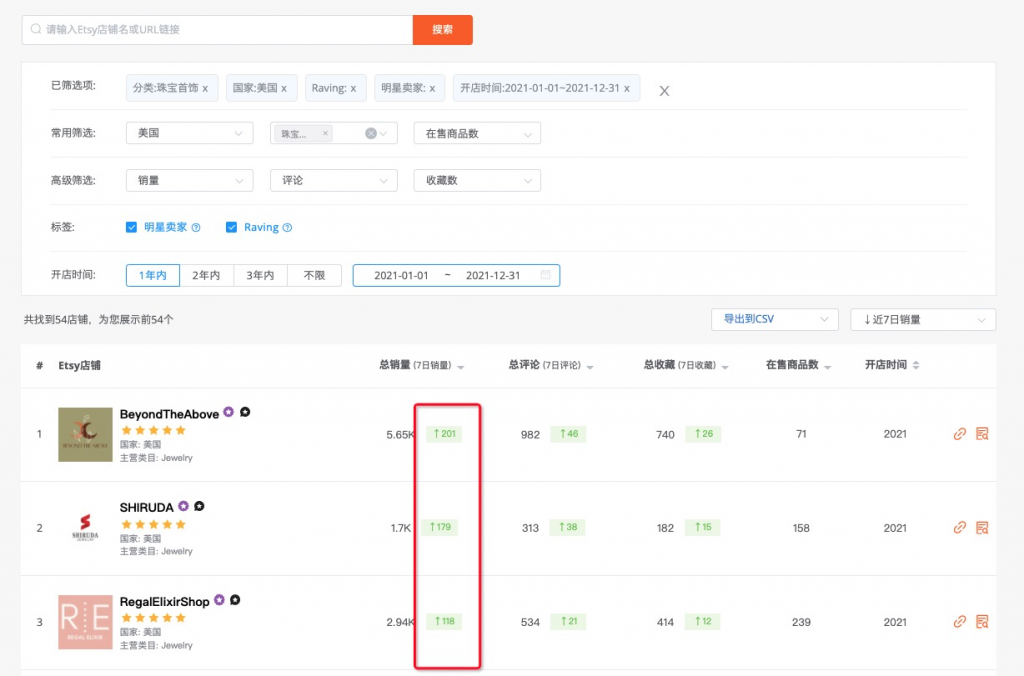
Task: Click the help icon next to Raving
Action: coord(287,228)
